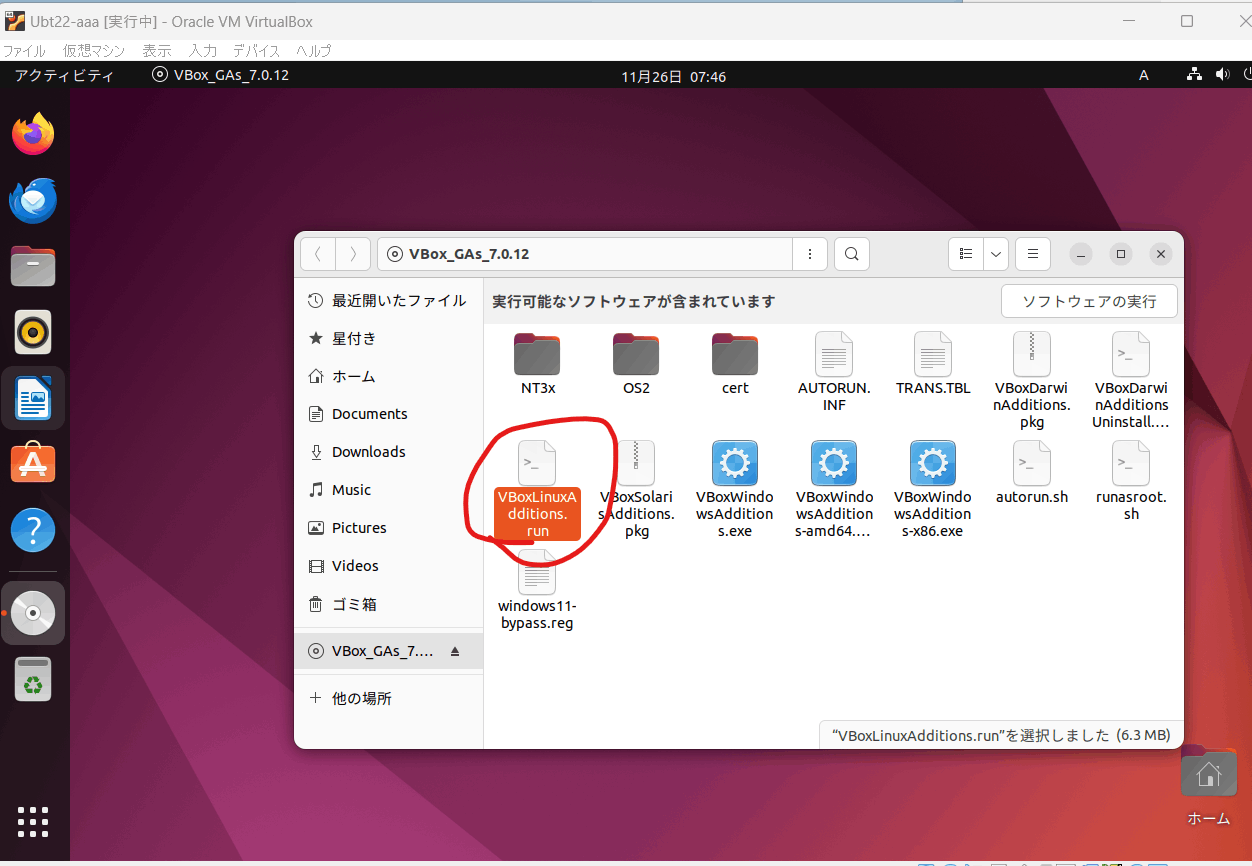Open Music in sidebar
The image size is (1252, 866).
click(388, 490)
